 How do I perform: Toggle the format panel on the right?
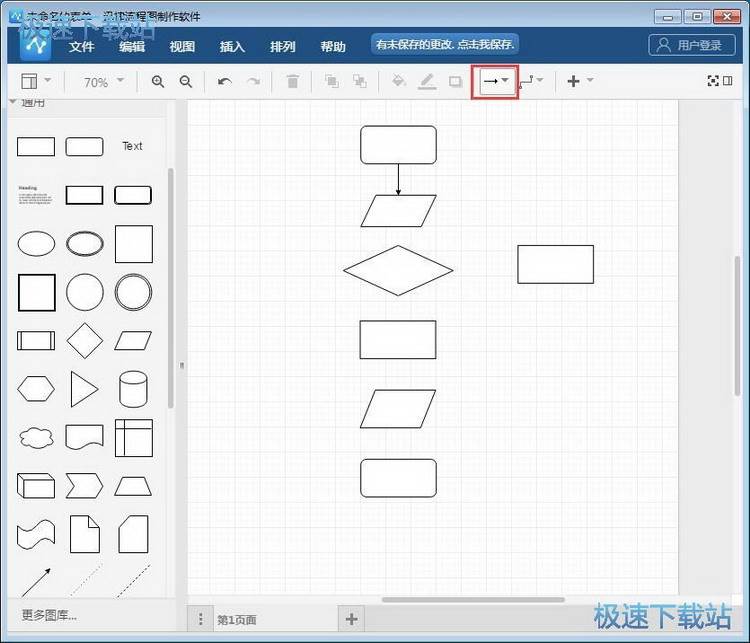pos(728,82)
